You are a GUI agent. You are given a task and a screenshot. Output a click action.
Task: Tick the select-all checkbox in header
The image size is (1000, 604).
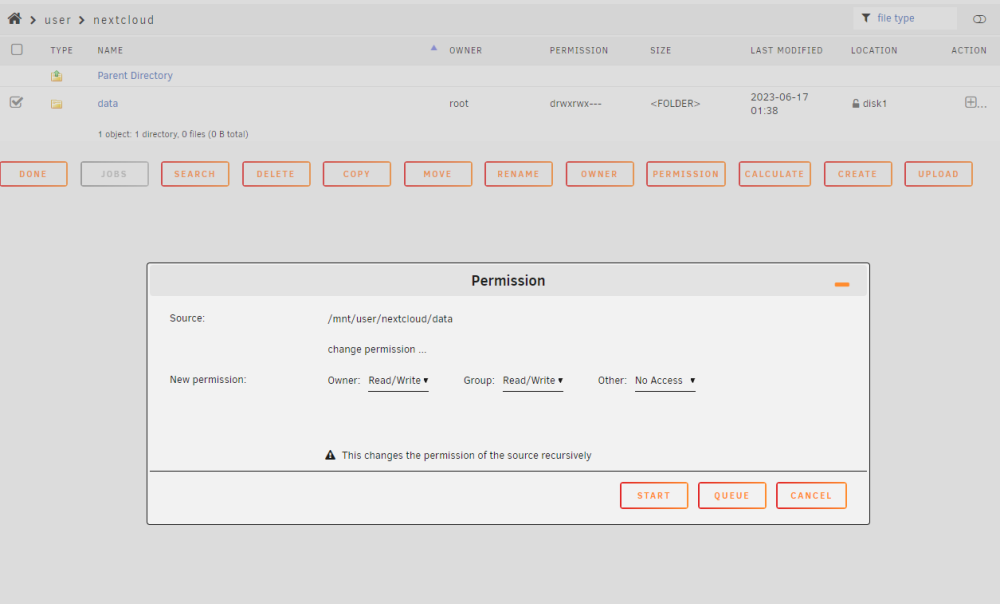point(17,49)
